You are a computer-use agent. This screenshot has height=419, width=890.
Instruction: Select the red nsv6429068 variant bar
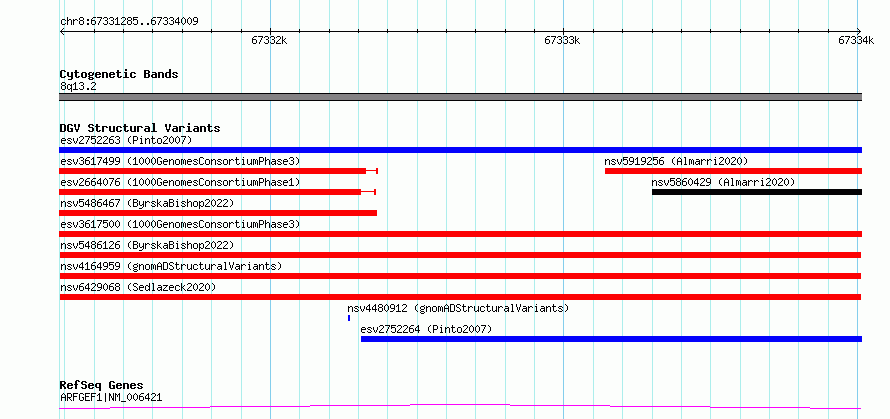point(460,297)
